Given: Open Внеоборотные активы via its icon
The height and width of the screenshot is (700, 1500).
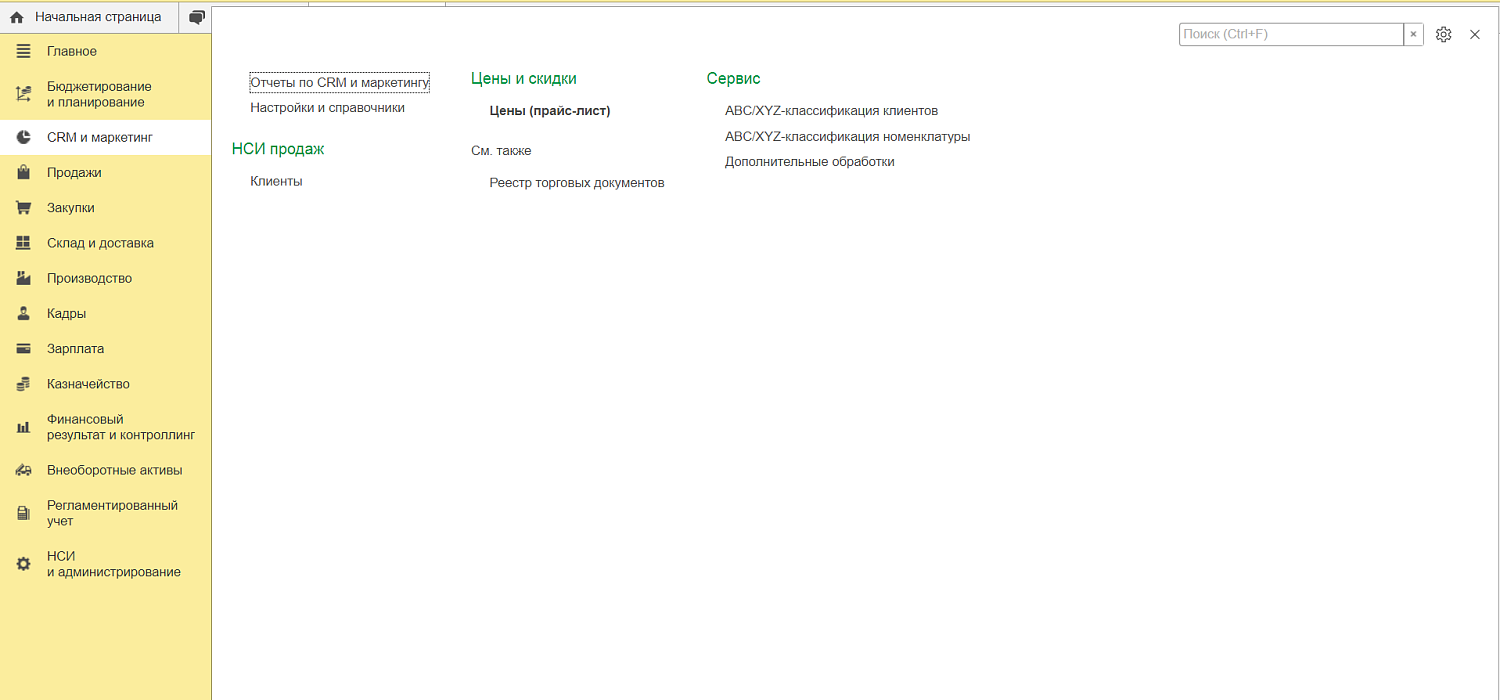Looking at the screenshot, I should point(22,469).
